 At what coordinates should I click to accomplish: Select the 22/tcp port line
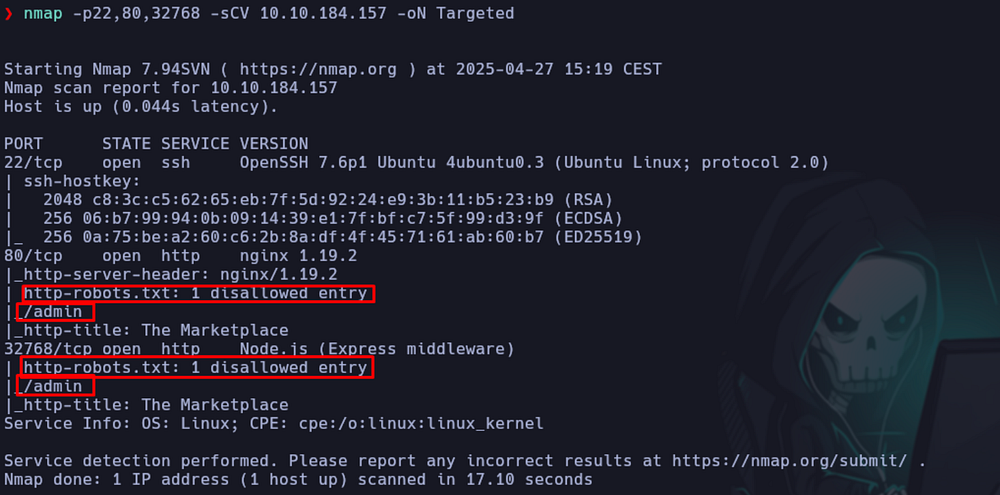416,163
